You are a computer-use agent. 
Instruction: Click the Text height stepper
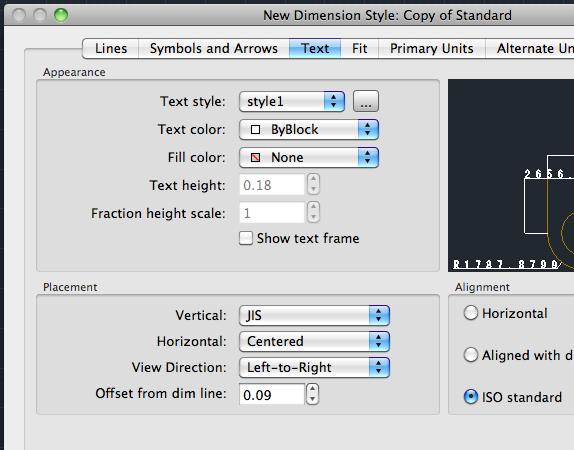[313, 184]
